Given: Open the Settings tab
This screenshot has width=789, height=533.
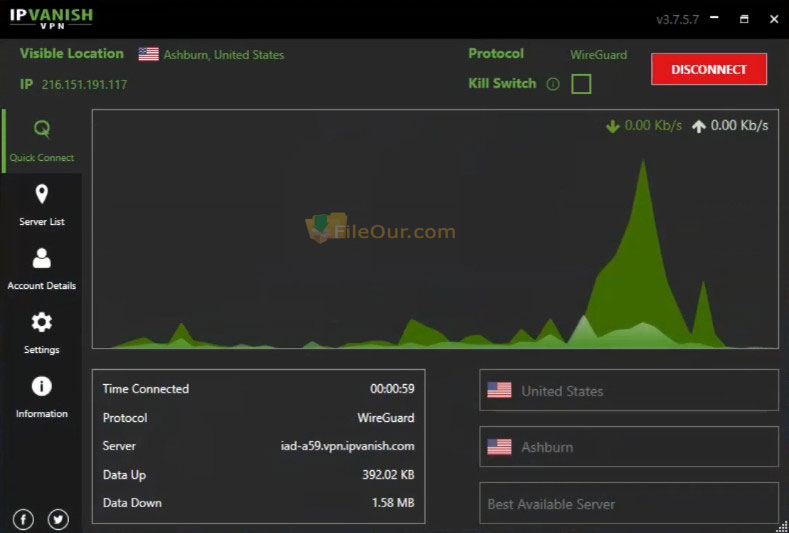Looking at the screenshot, I should point(42,333).
